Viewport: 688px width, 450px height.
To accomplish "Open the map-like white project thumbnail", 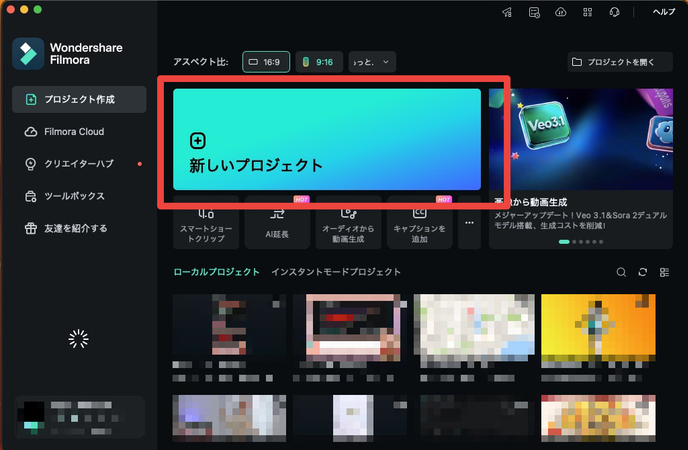I will tap(474, 328).
